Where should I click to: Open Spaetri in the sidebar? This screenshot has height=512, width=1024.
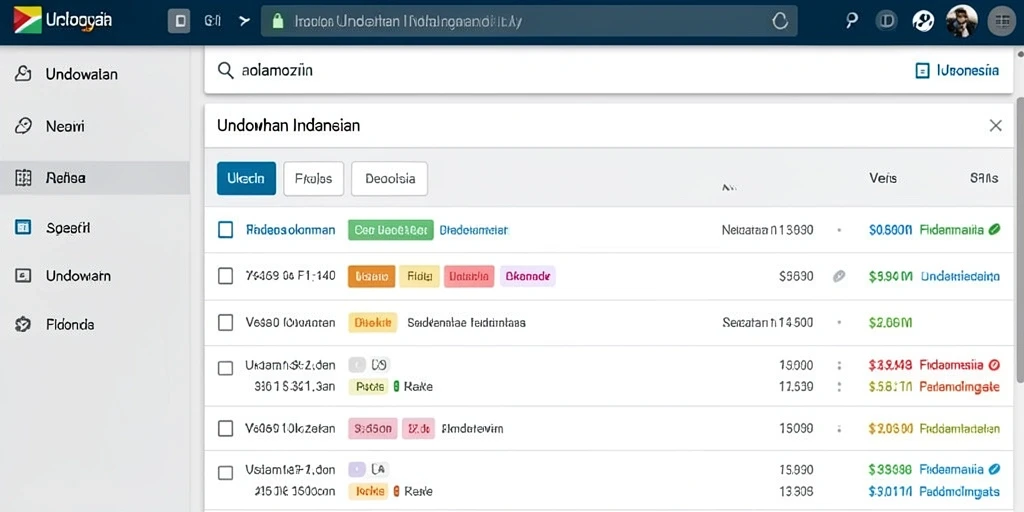point(95,227)
